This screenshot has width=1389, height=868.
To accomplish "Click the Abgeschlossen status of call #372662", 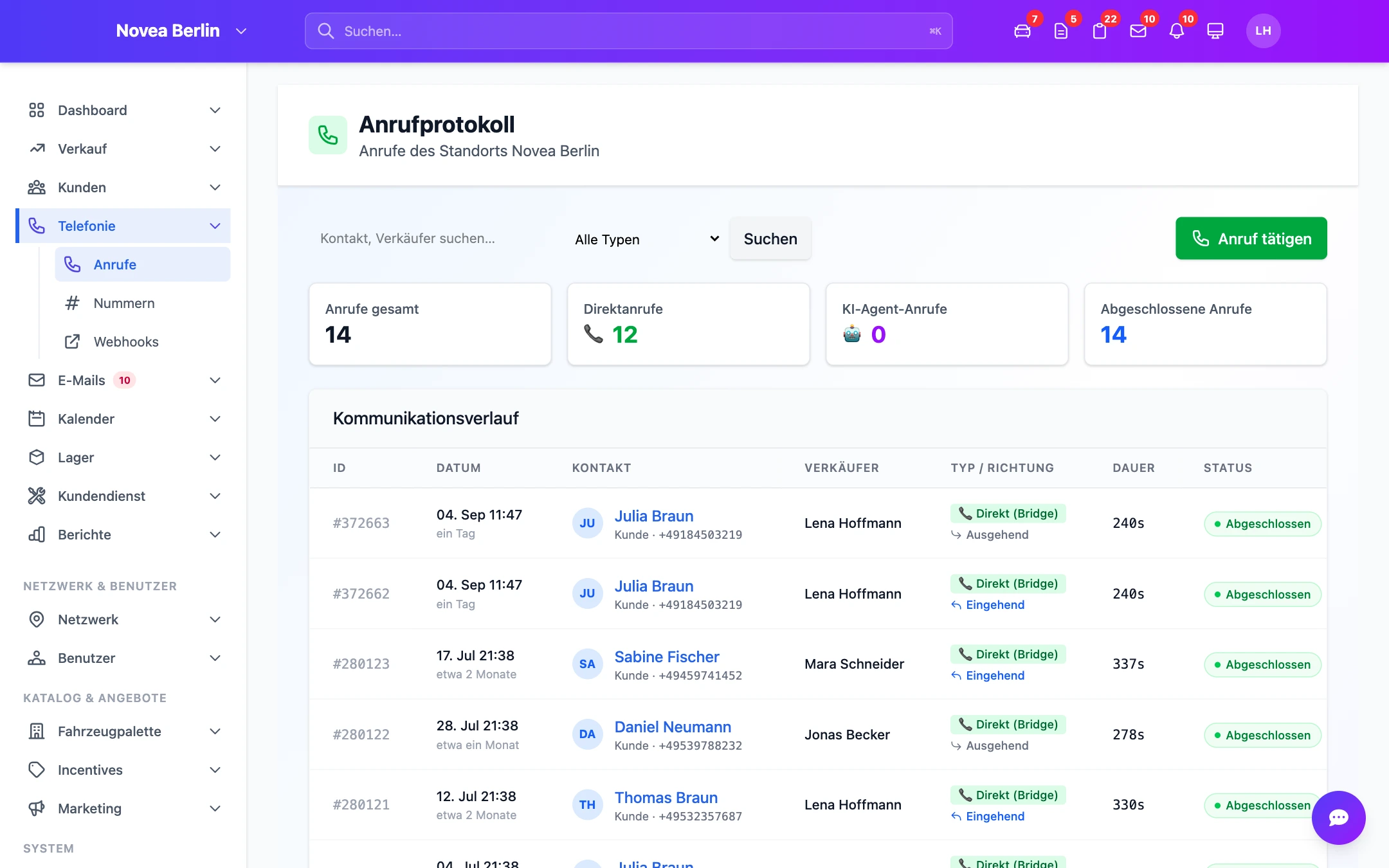I will point(1262,594).
